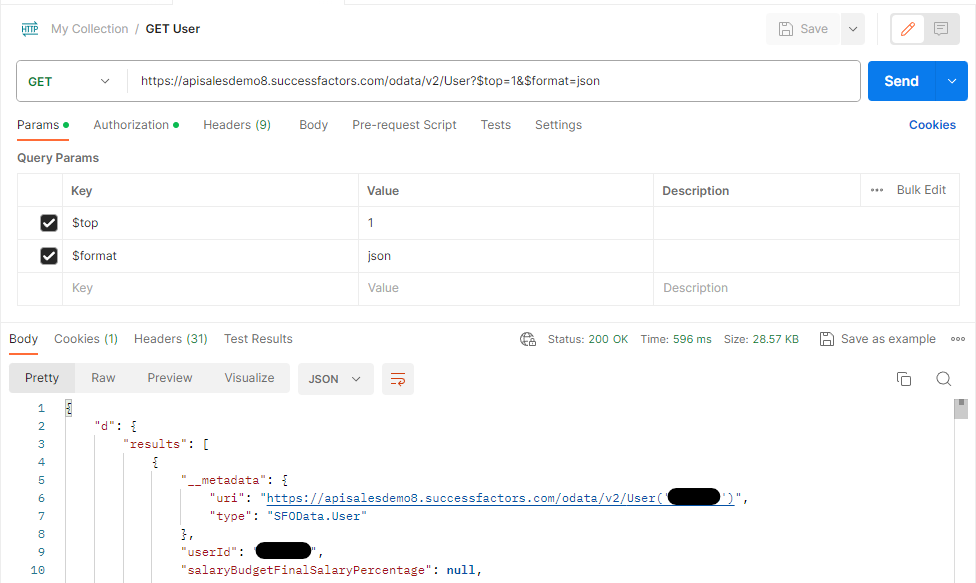Click the blue Send button
Viewport: 976px width, 583px height.
[x=900, y=81]
